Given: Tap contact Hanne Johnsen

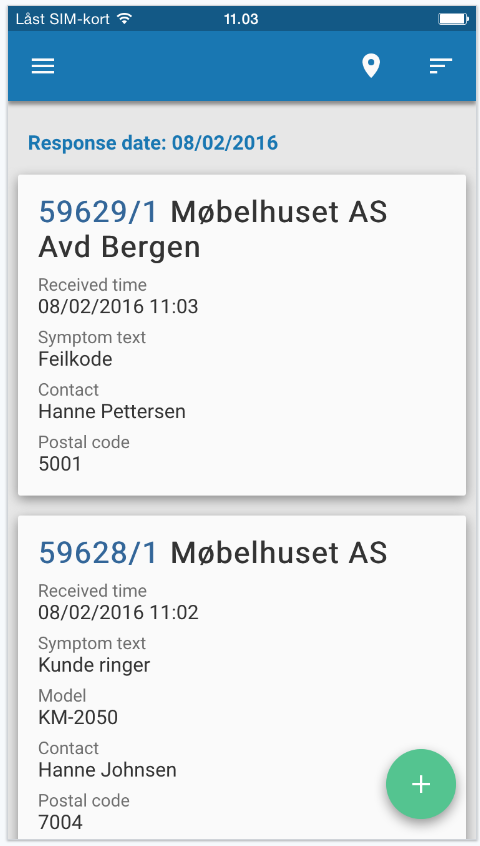Looking at the screenshot, I should 107,769.
